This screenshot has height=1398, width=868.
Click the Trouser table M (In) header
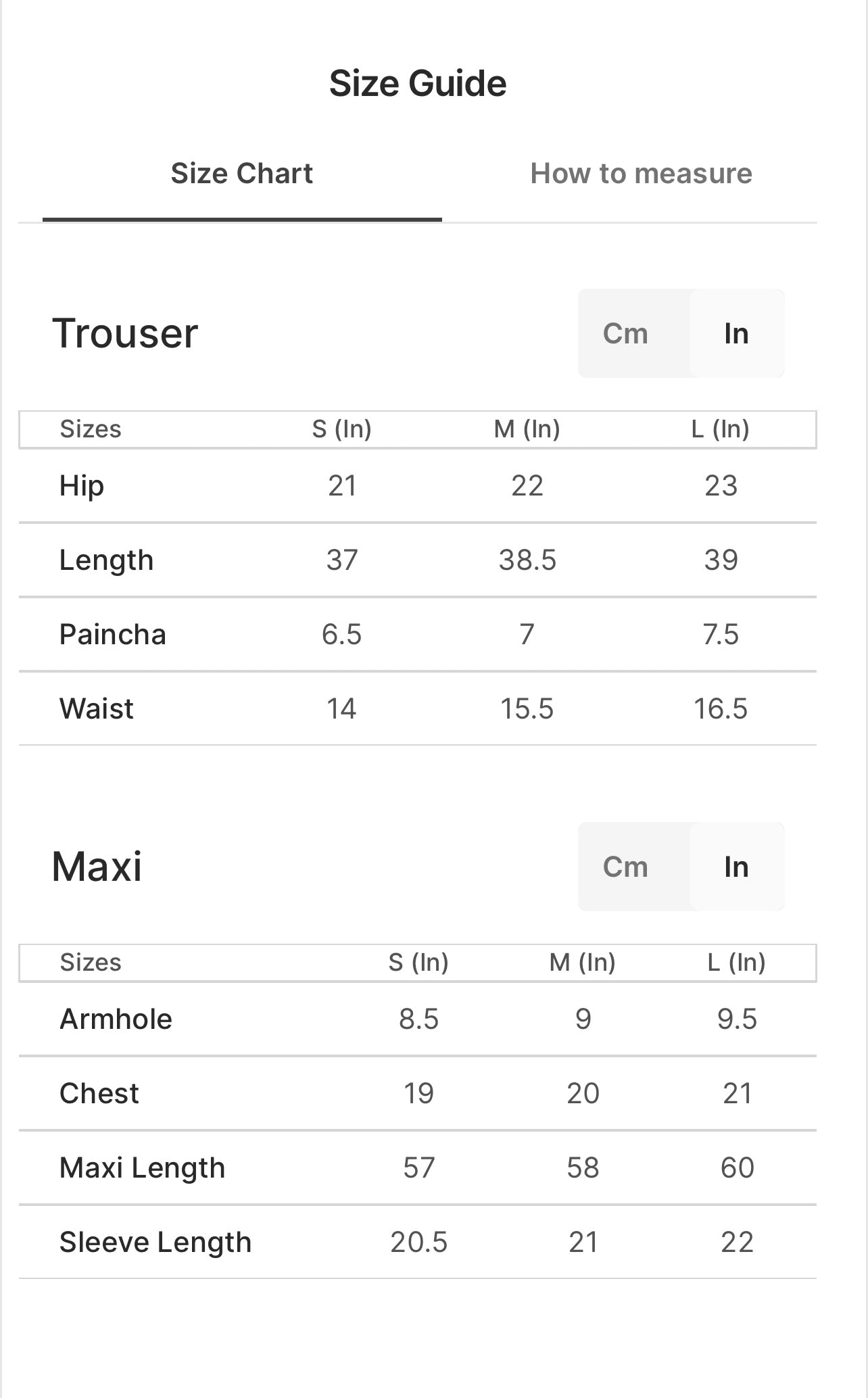coord(527,429)
